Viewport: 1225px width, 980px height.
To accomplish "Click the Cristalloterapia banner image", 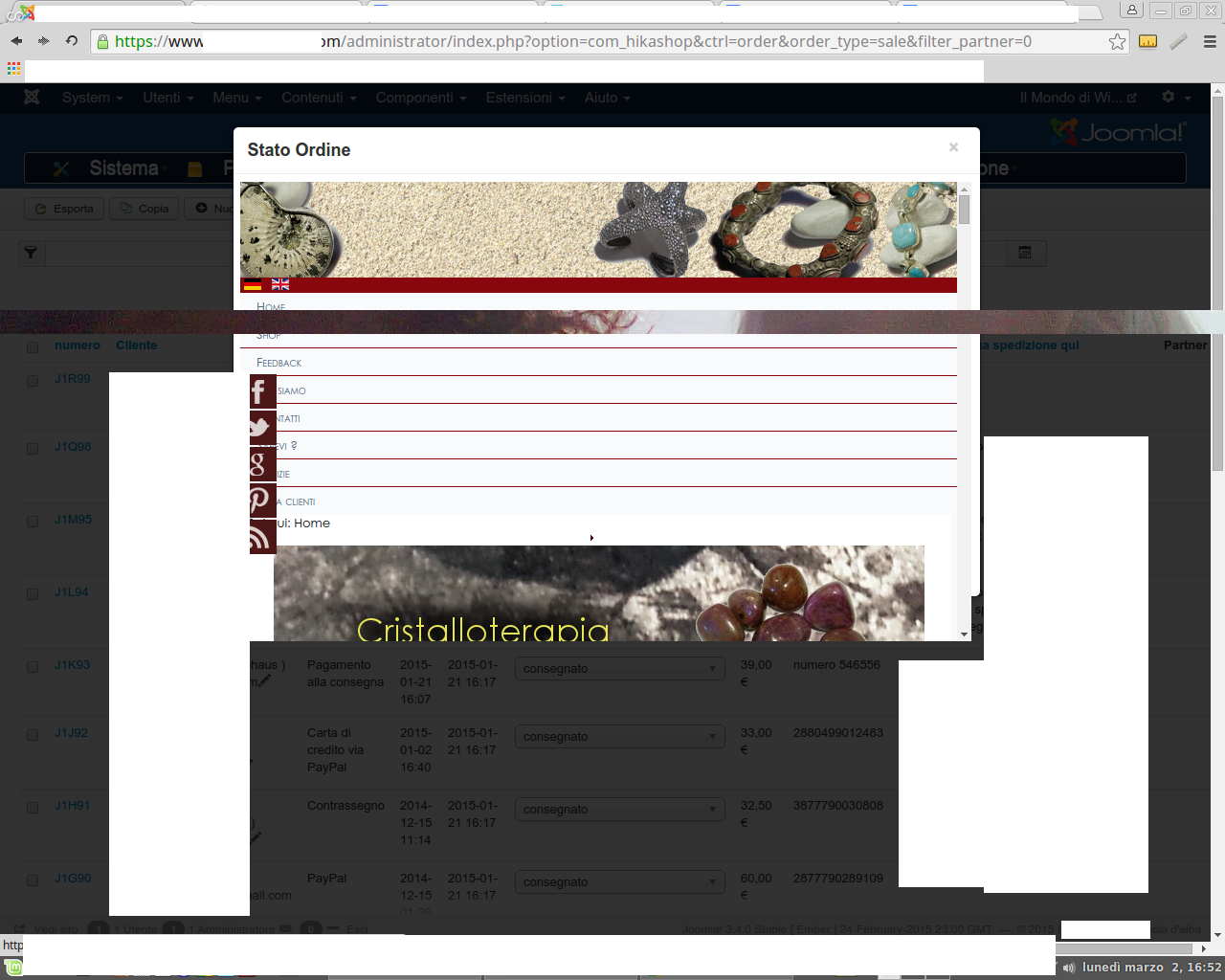I will click(x=599, y=593).
